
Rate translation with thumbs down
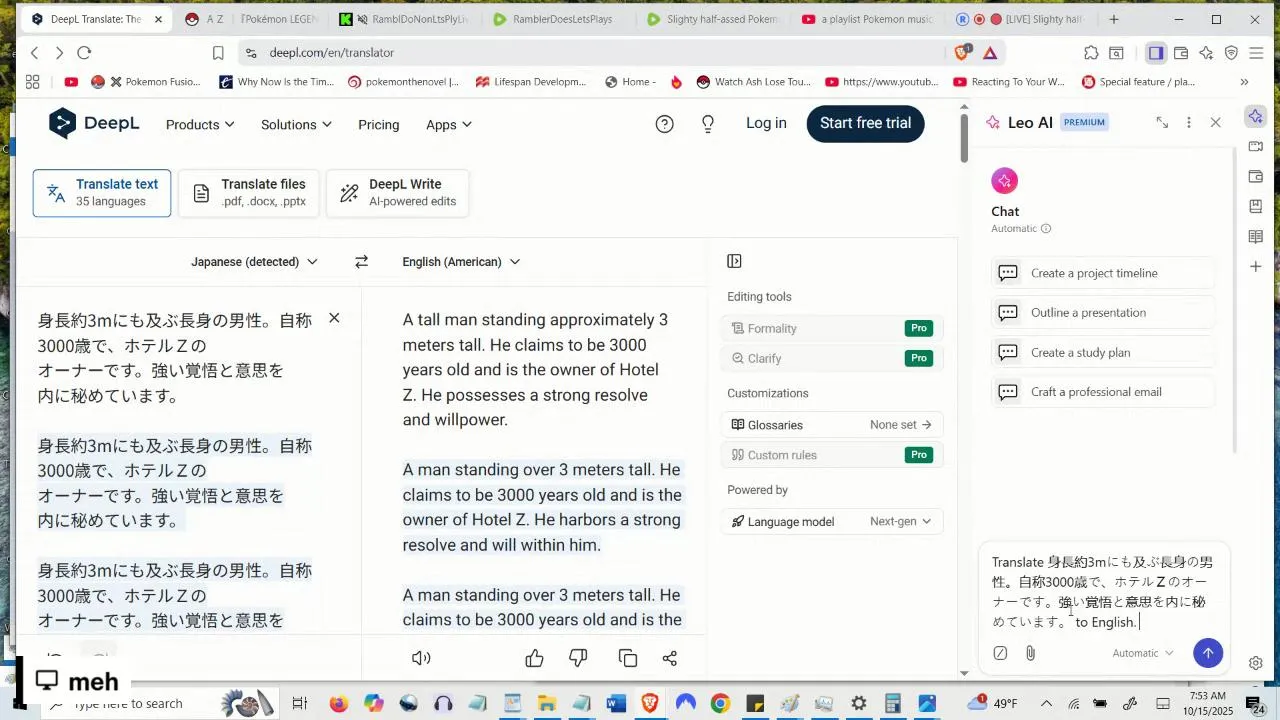[x=578, y=658]
